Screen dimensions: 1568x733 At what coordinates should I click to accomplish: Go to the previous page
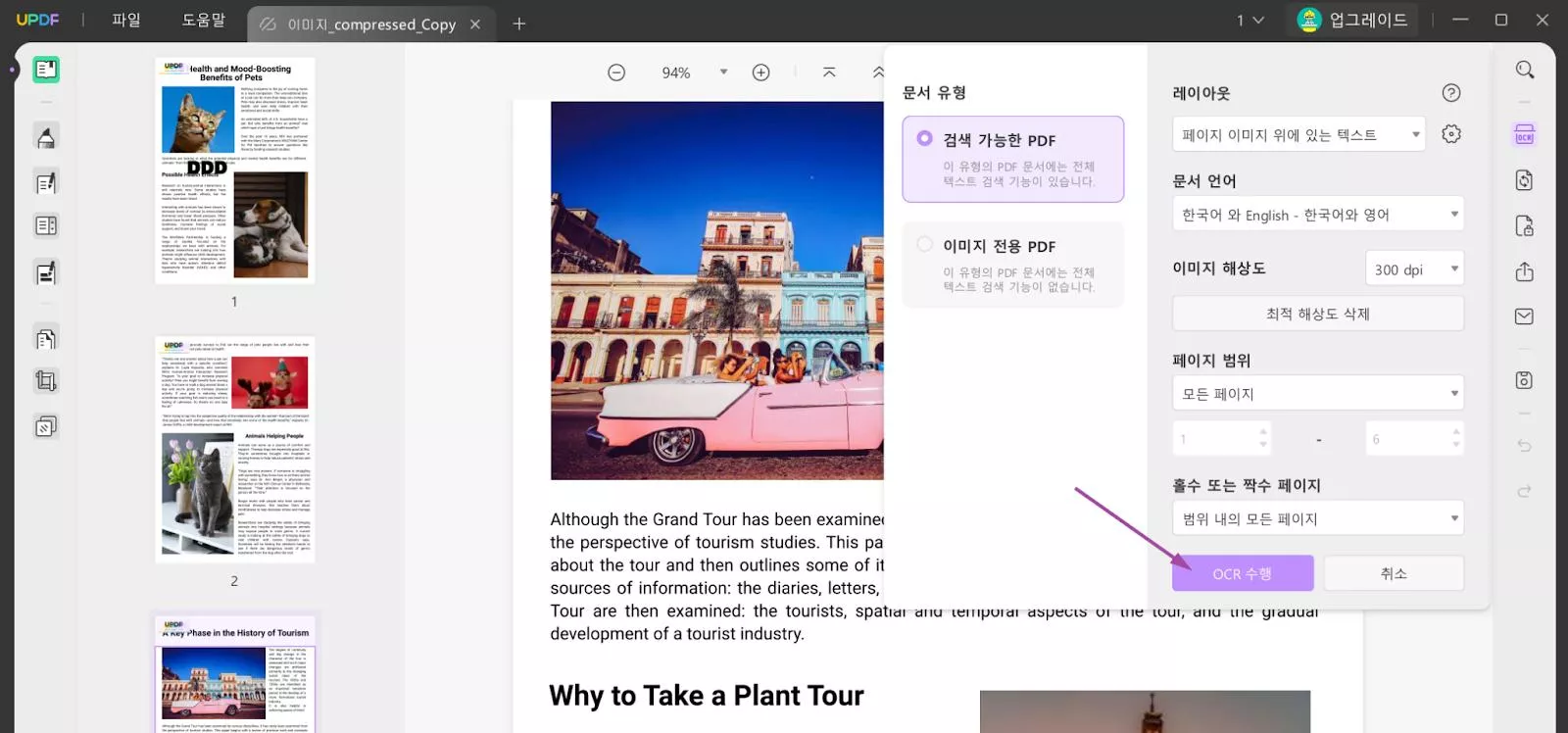point(877,73)
